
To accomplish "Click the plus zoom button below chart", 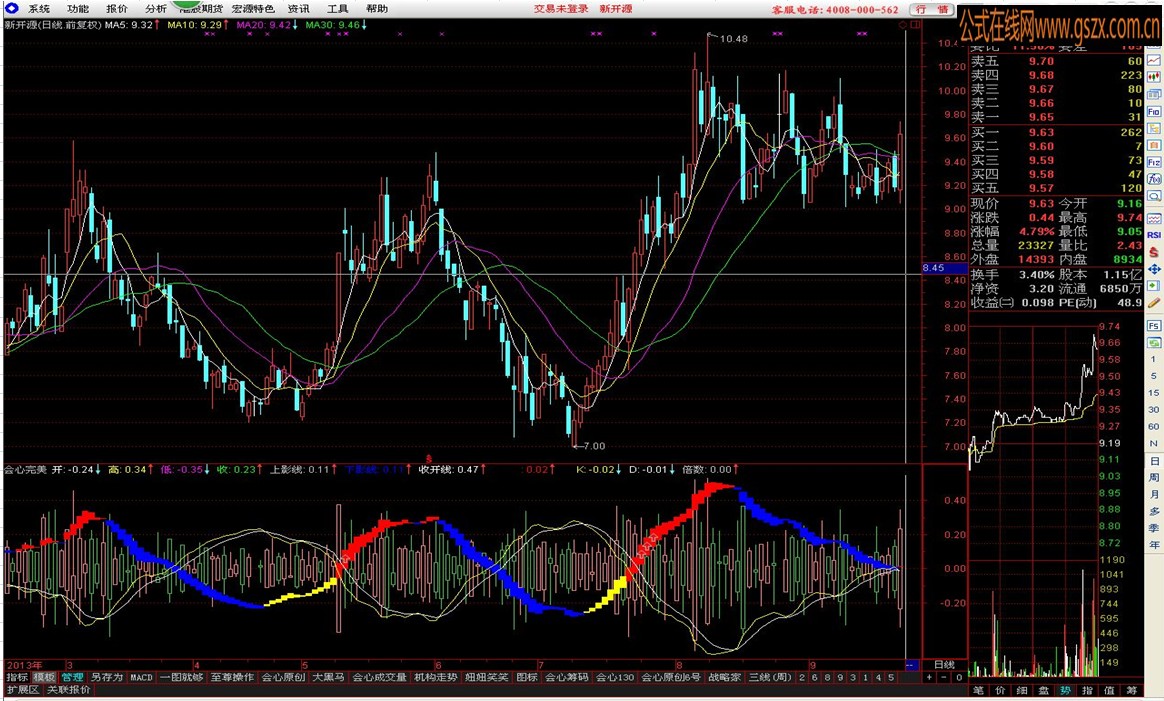I will point(929,677).
